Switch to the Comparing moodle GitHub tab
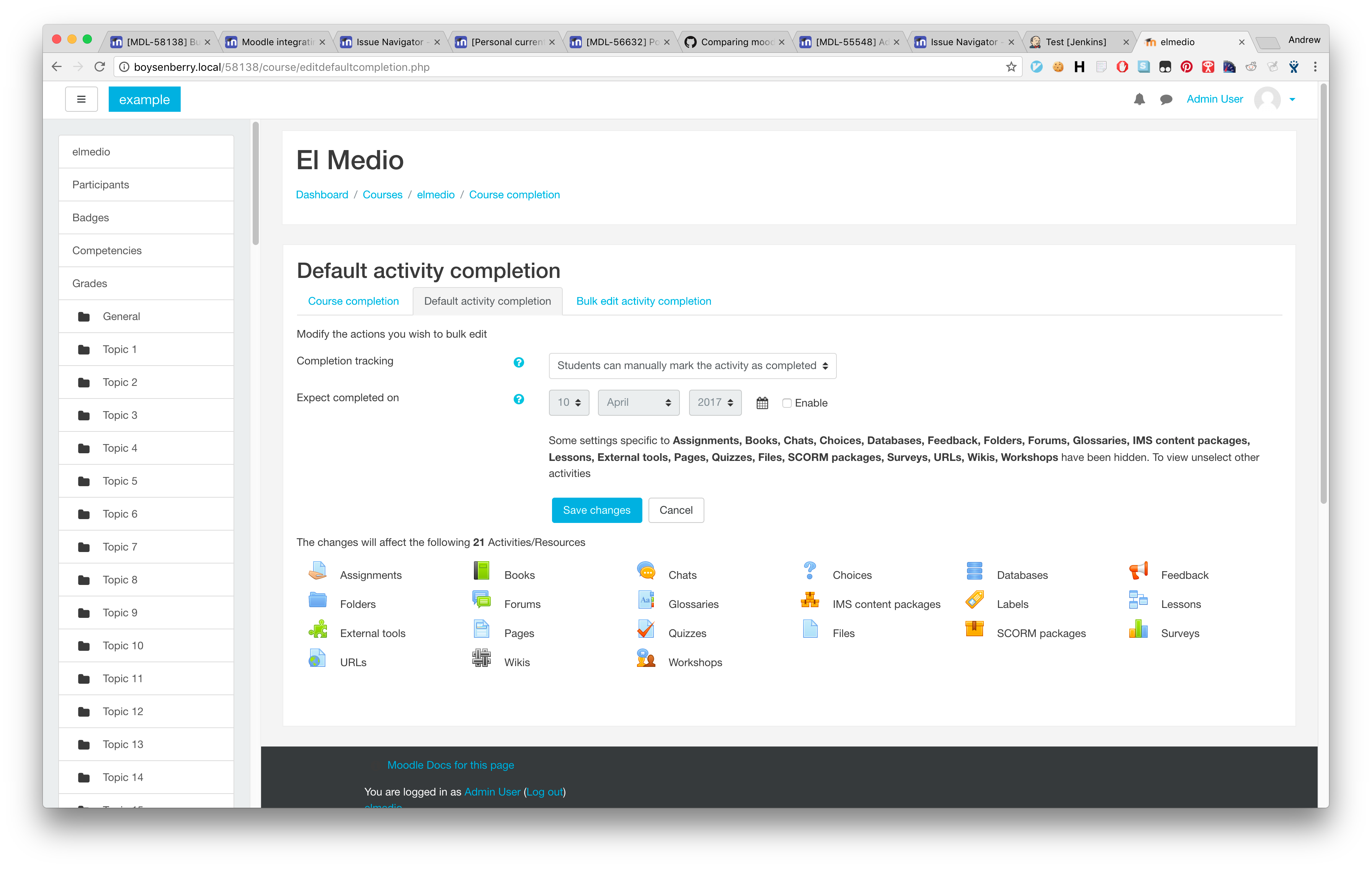Viewport: 1372px width, 869px height. pos(735,42)
